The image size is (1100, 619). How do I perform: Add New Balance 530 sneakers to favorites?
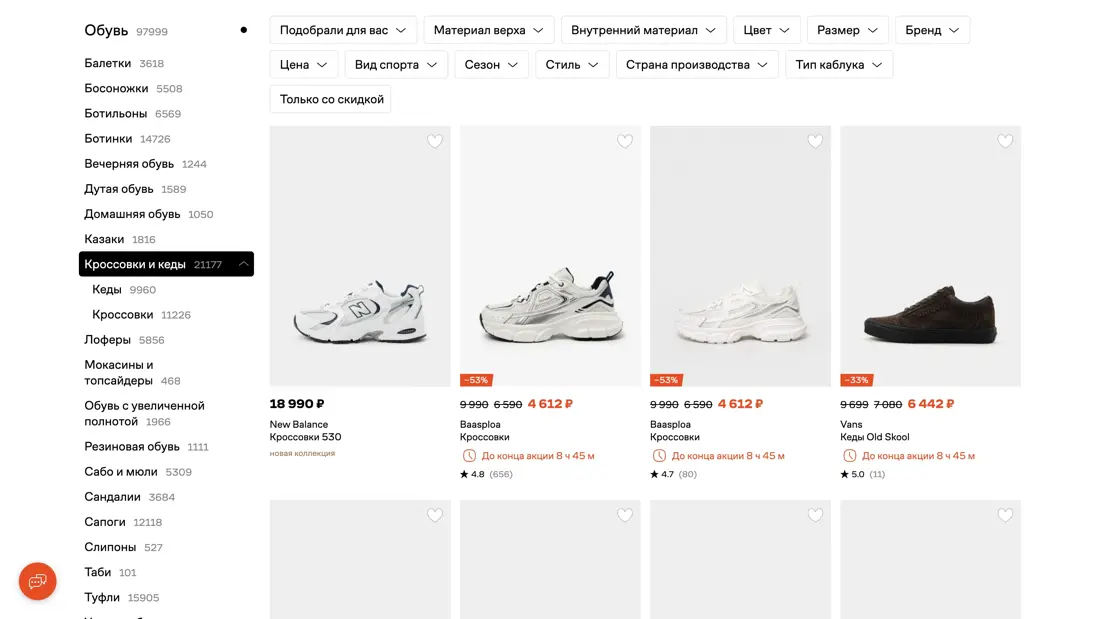pyautogui.click(x=435, y=141)
